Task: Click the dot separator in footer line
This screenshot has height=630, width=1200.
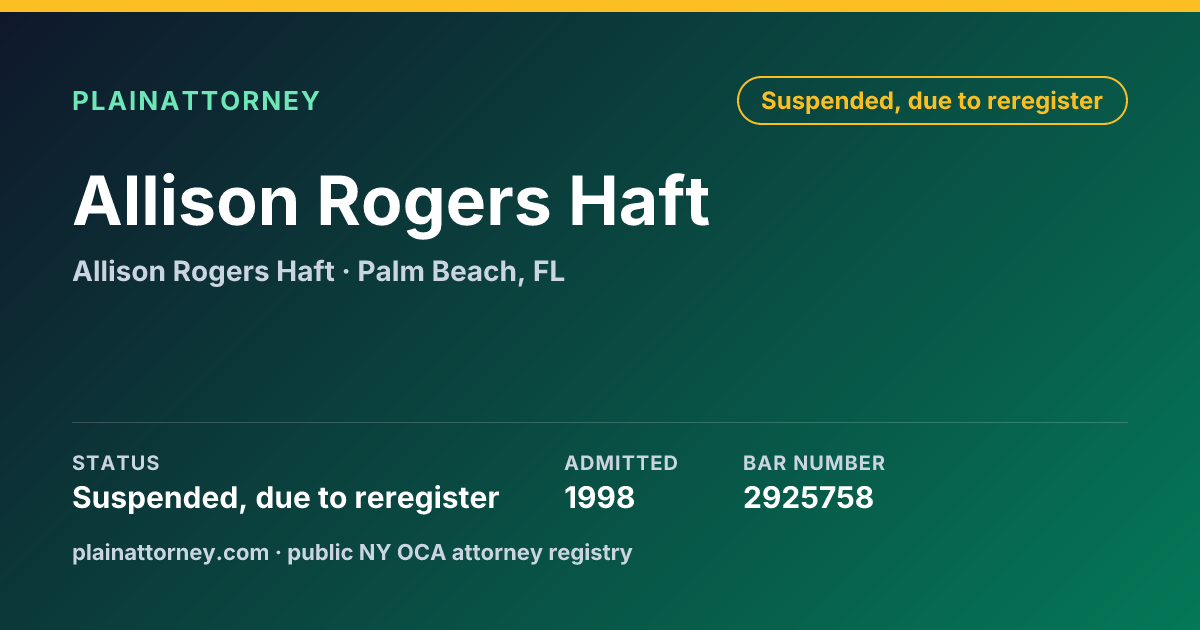Action: click(x=278, y=552)
